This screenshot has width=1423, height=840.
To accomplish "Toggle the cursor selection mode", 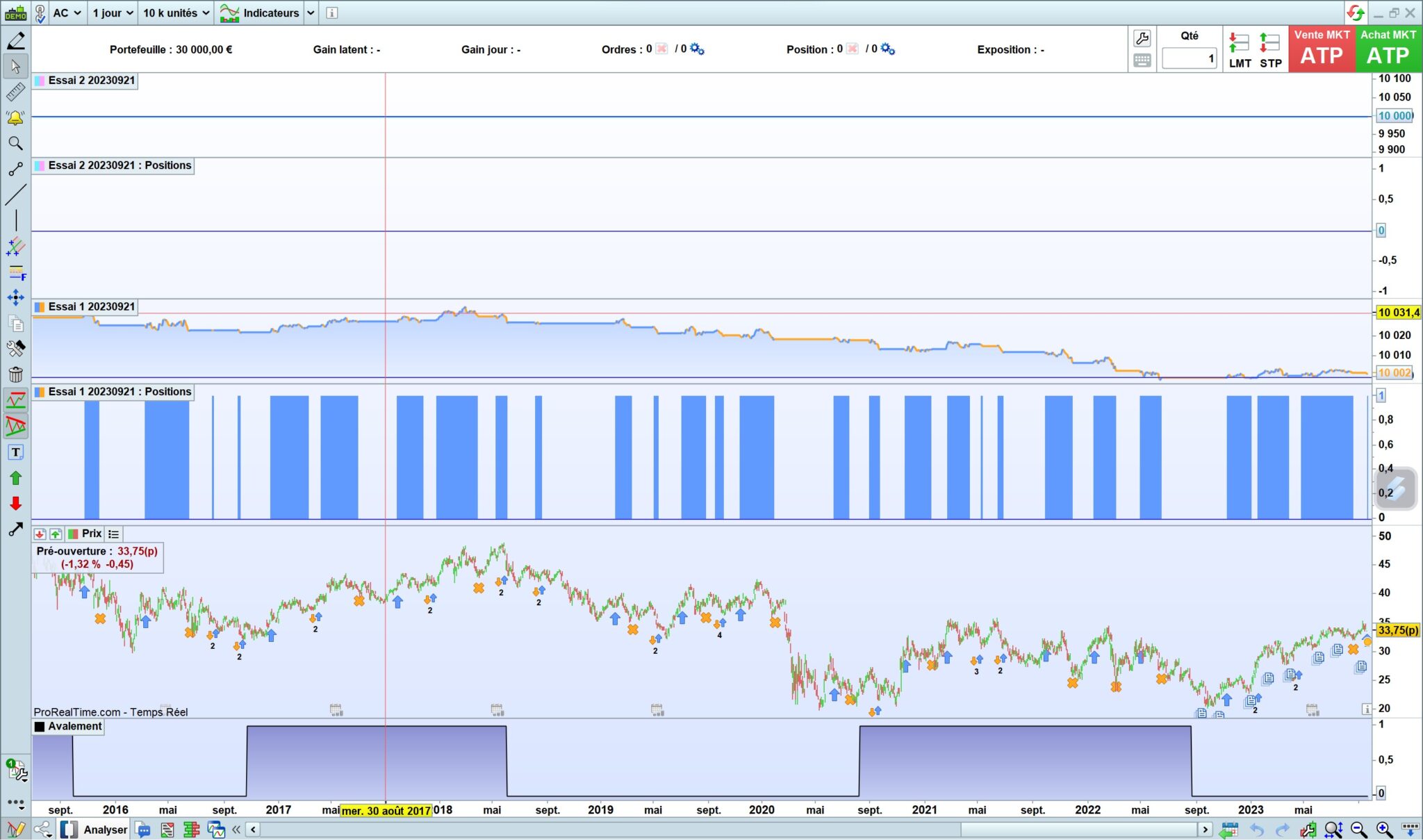I will 15,67.
